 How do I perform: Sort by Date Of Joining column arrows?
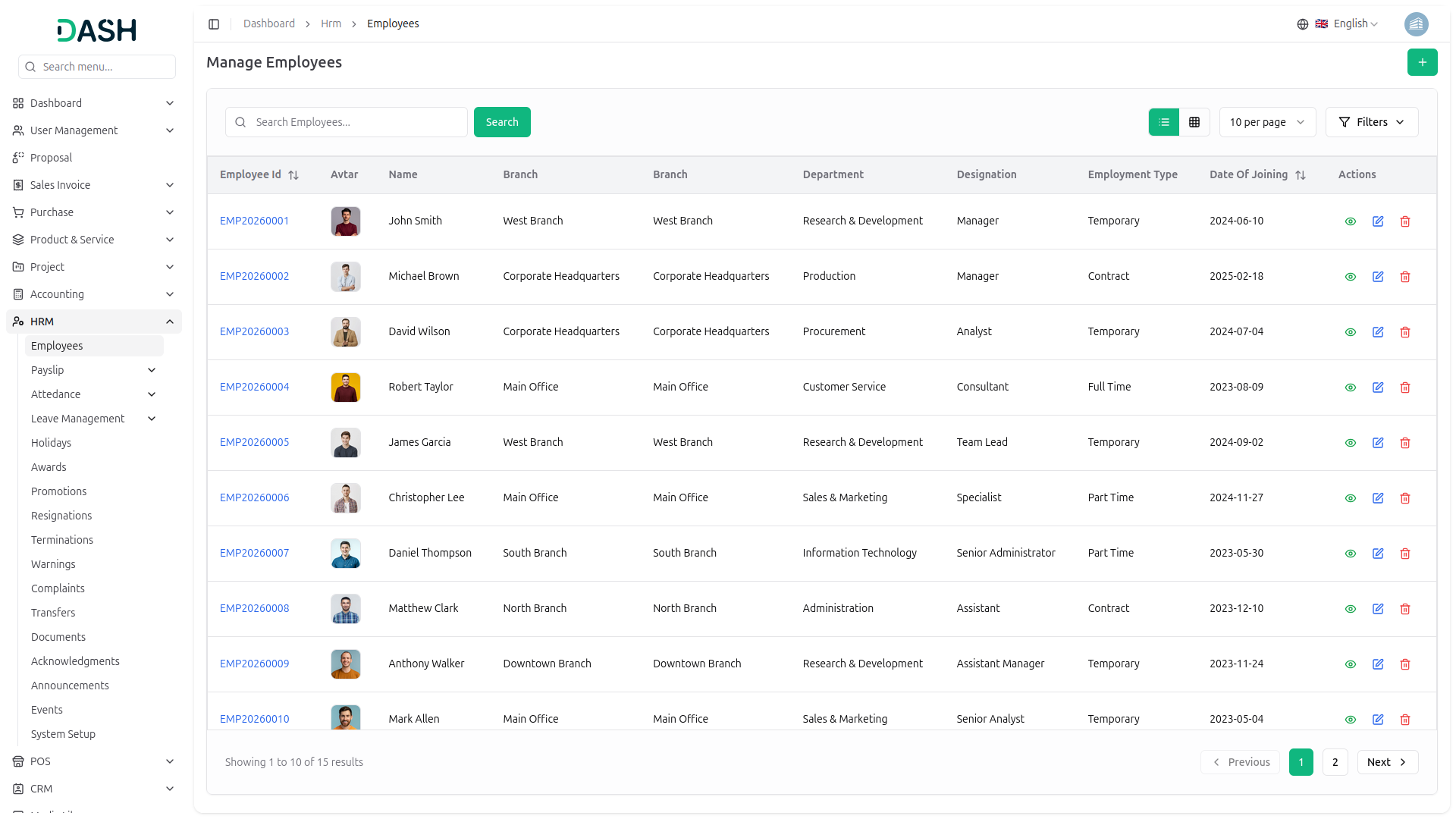(1301, 175)
